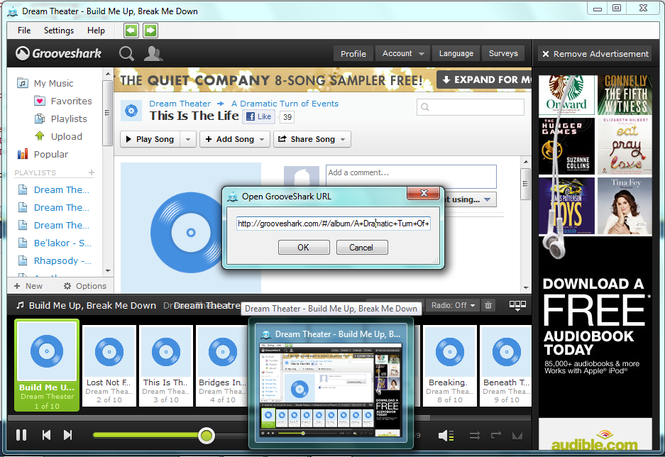This screenshot has width=665, height=457.
Task: Click playback progress slider knob
Action: click(x=207, y=435)
